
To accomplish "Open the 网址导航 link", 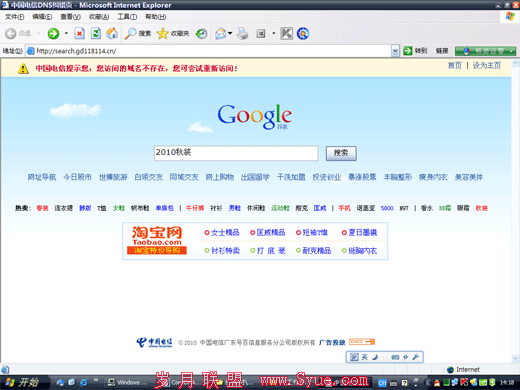I will (x=42, y=177).
